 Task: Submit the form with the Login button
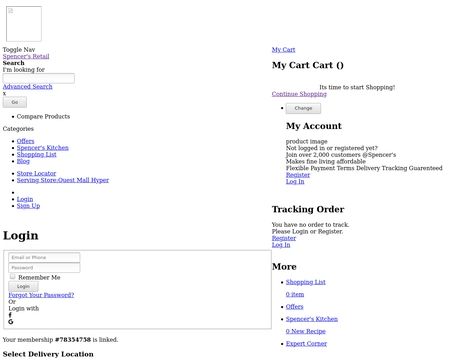tap(23, 286)
